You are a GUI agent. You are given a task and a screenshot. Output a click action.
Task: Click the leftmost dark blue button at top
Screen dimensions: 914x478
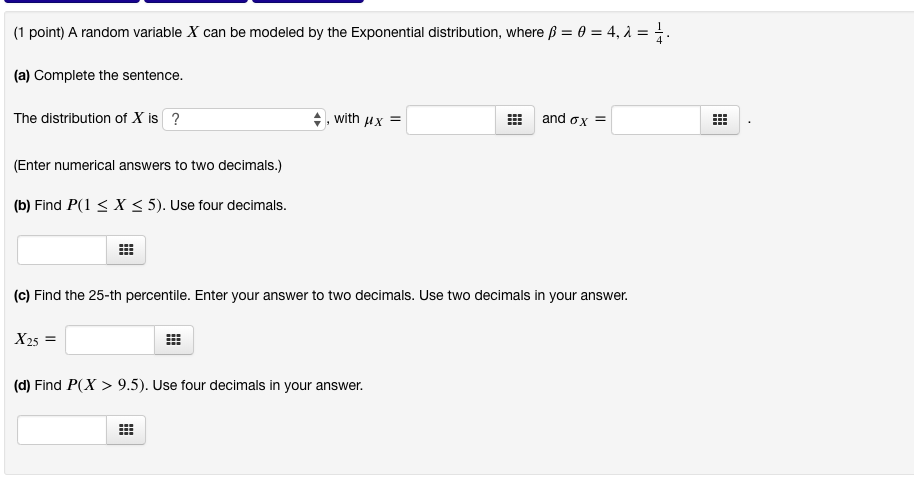point(71,1)
